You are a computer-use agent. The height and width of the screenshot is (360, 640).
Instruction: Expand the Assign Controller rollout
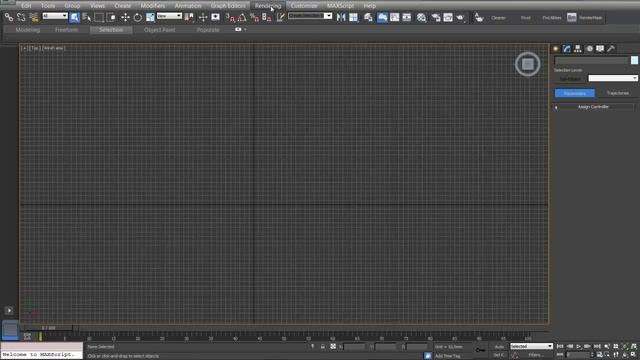click(x=593, y=107)
